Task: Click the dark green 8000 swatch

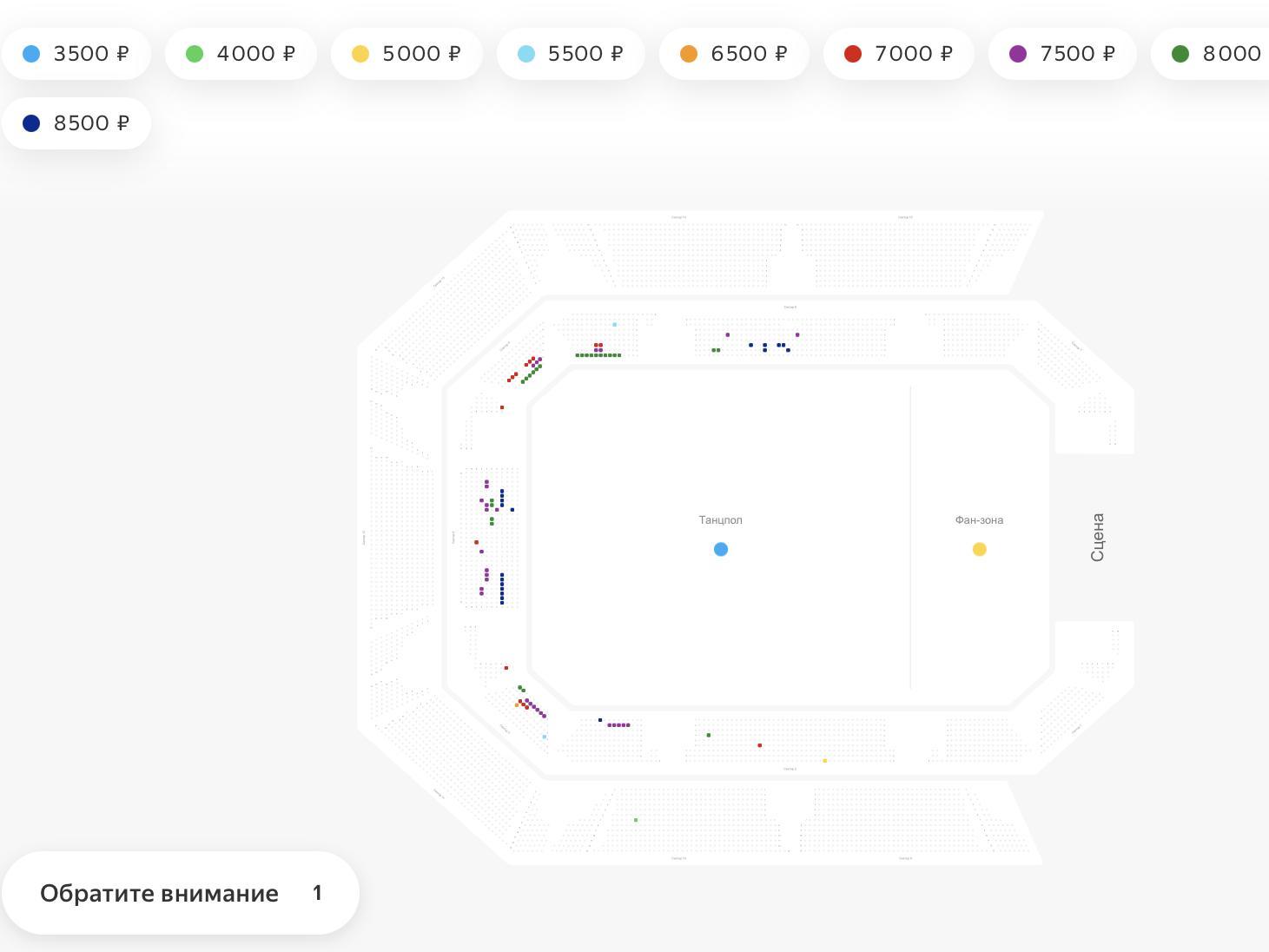Action: [1180, 54]
